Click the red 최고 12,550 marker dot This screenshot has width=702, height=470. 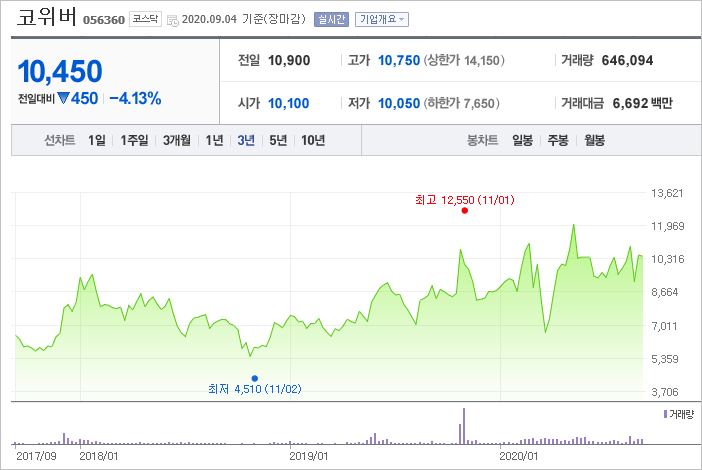point(465,210)
